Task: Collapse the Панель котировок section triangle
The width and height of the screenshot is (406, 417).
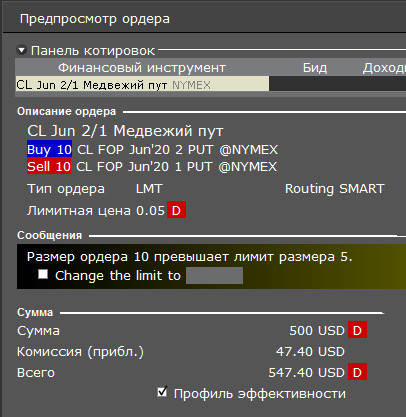Action: point(22,51)
